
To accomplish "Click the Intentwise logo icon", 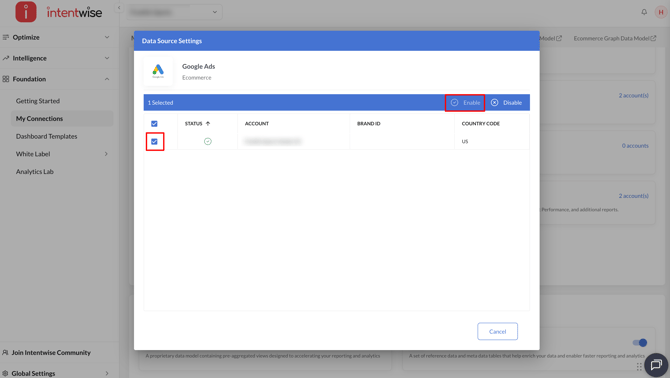I will pyautogui.click(x=26, y=12).
